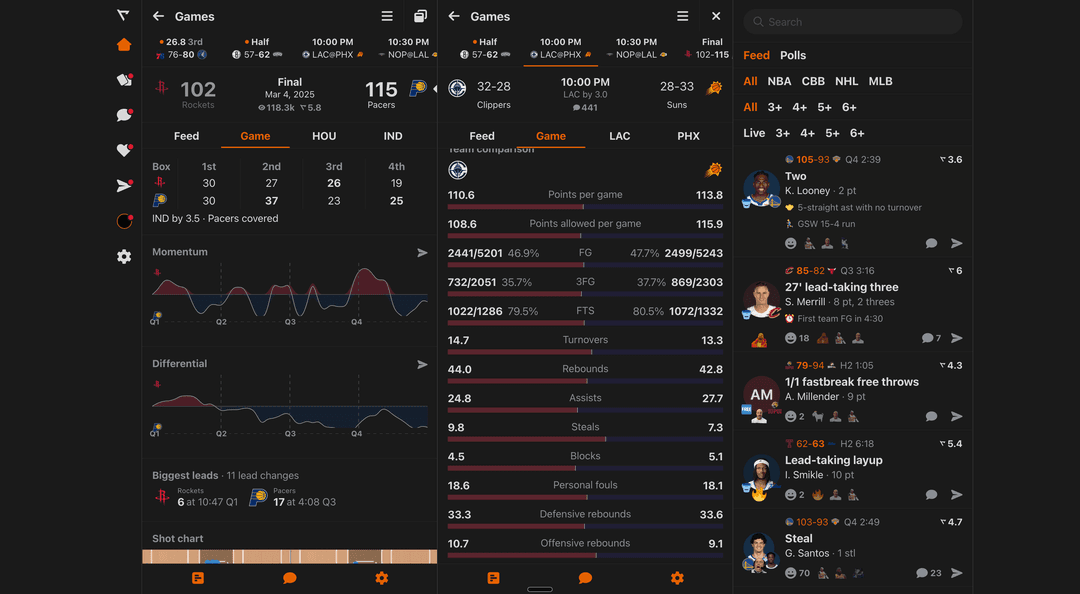The height and width of the screenshot is (594, 1080).
Task: Switch to the IND tab
Action: point(393,136)
